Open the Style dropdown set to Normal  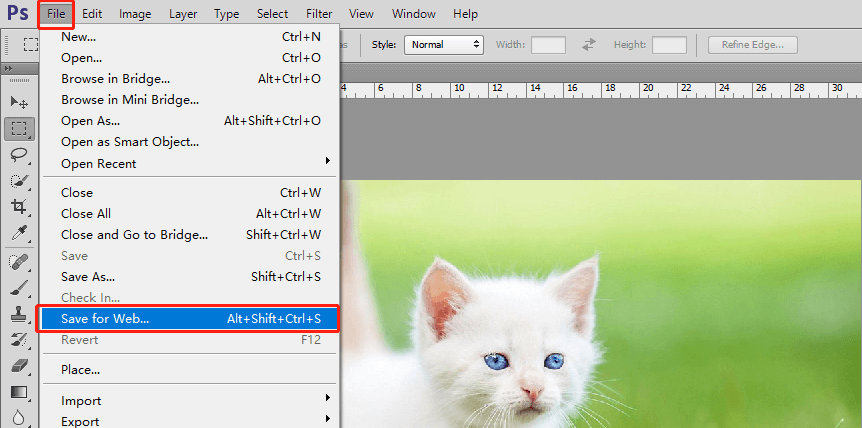443,45
